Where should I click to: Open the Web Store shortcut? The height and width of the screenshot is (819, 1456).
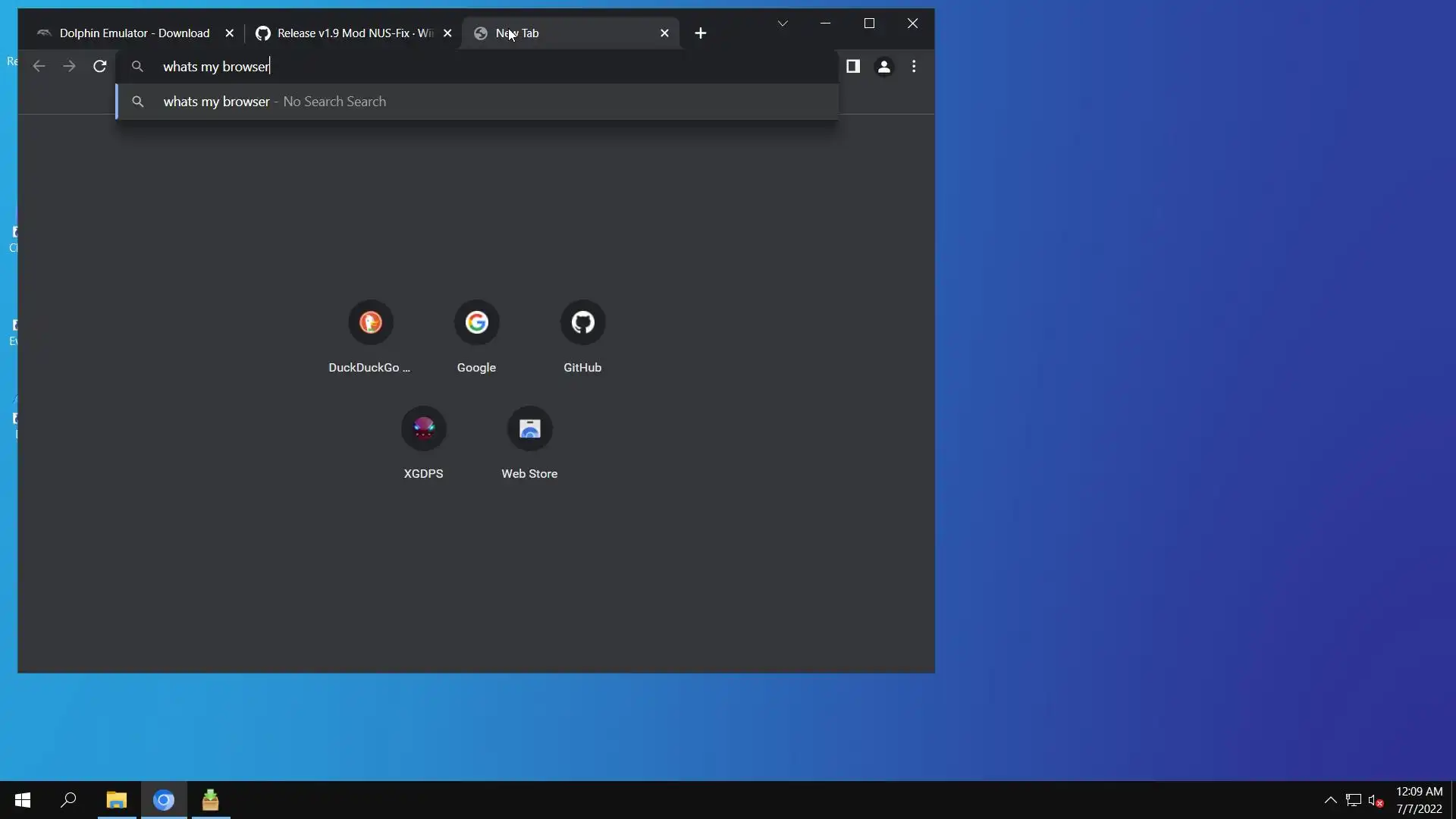[x=529, y=429]
